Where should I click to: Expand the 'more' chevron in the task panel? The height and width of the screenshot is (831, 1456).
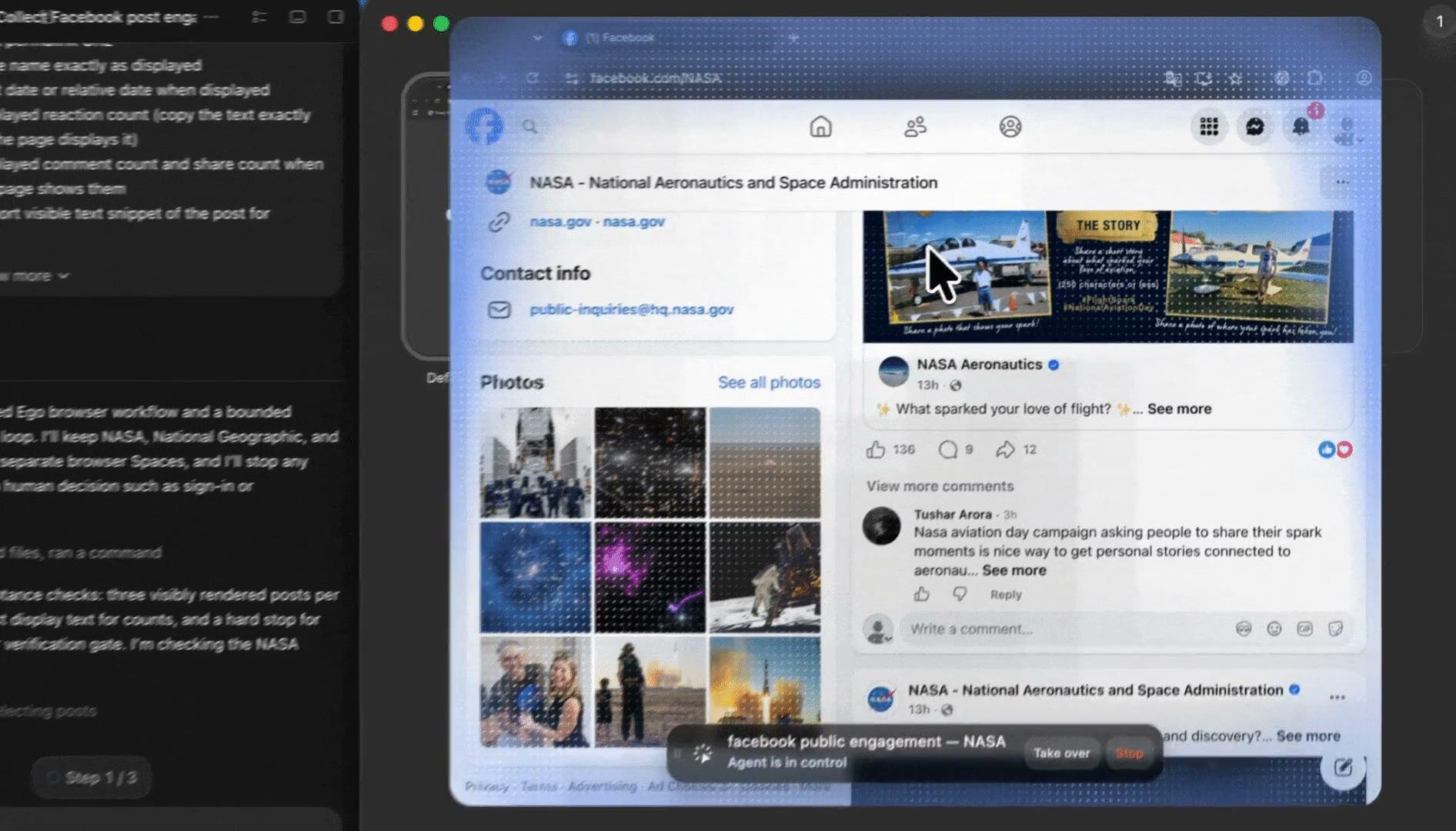63,275
